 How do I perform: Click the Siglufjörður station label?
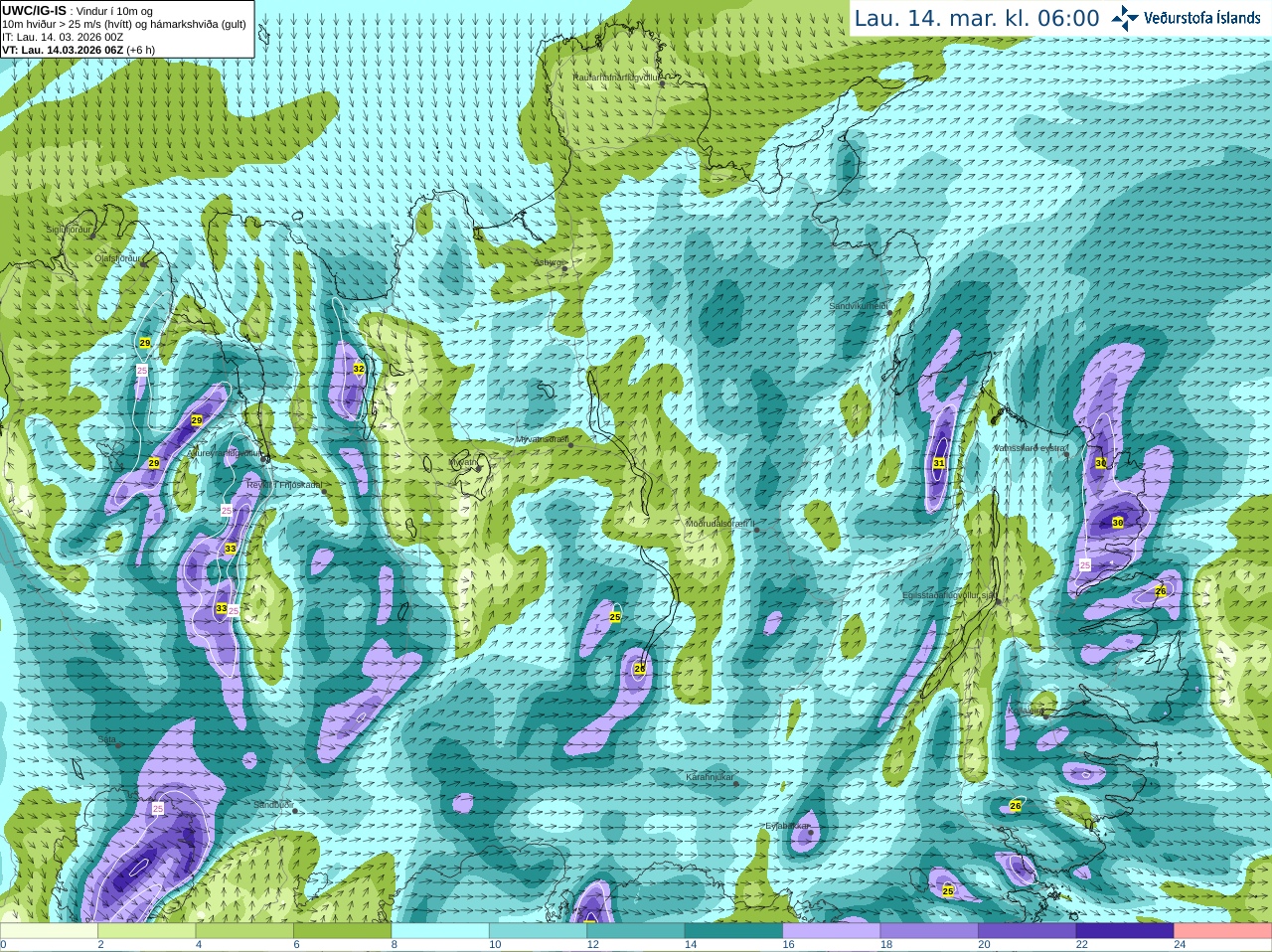click(69, 229)
